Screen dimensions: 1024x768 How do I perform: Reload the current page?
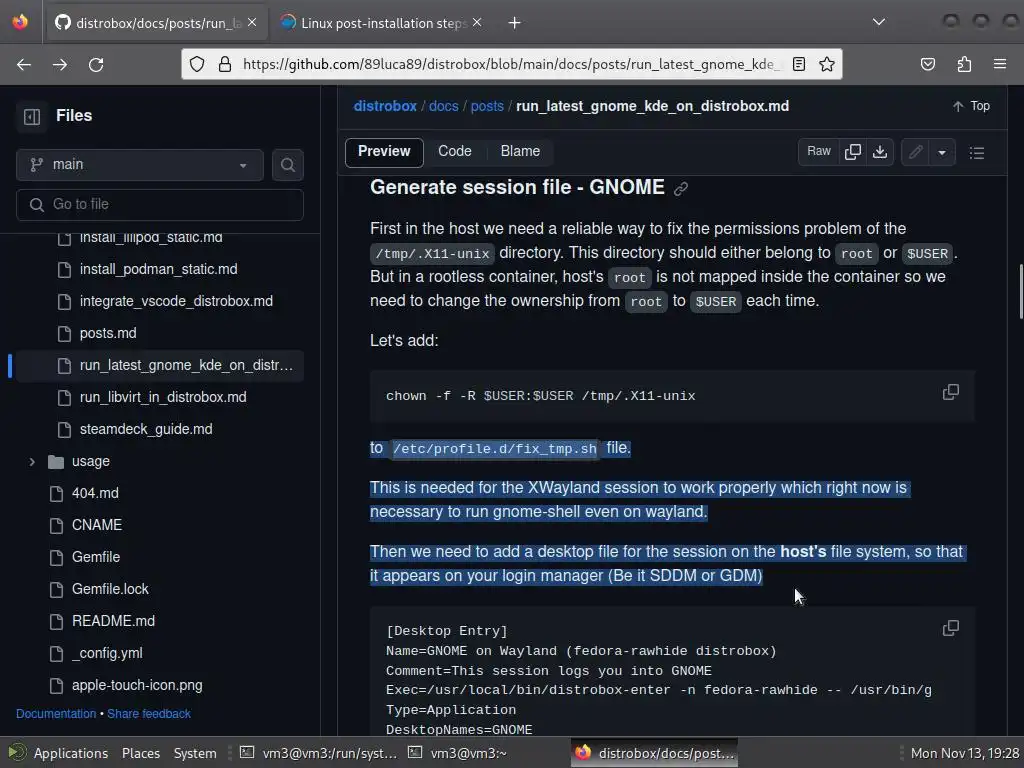click(x=96, y=64)
